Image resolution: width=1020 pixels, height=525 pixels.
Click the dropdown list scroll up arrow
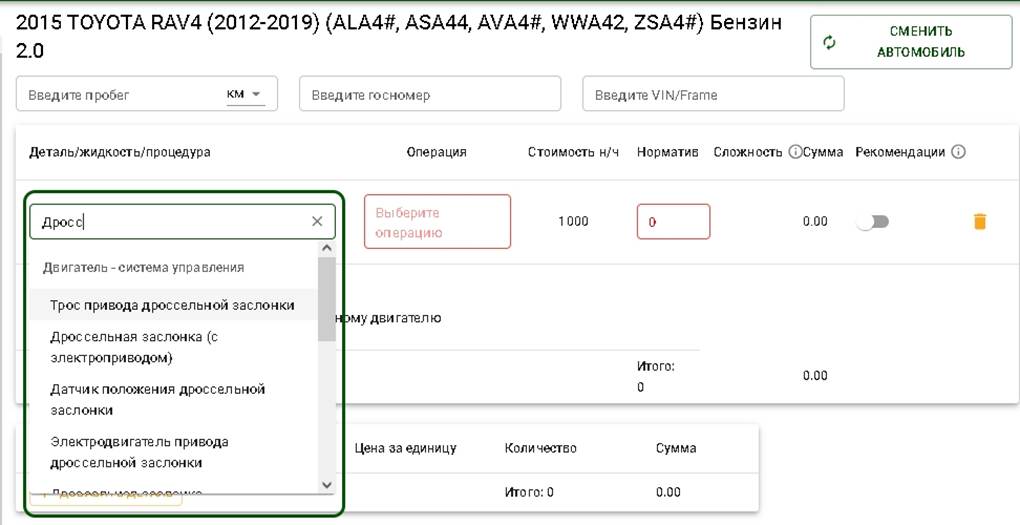pos(327,248)
